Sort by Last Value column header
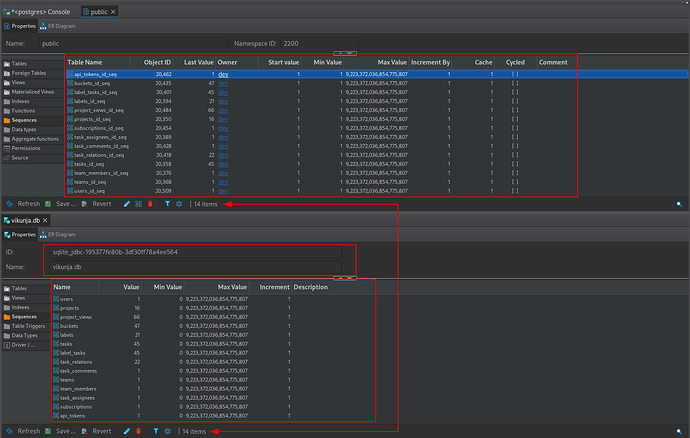The image size is (690, 438). [194, 63]
